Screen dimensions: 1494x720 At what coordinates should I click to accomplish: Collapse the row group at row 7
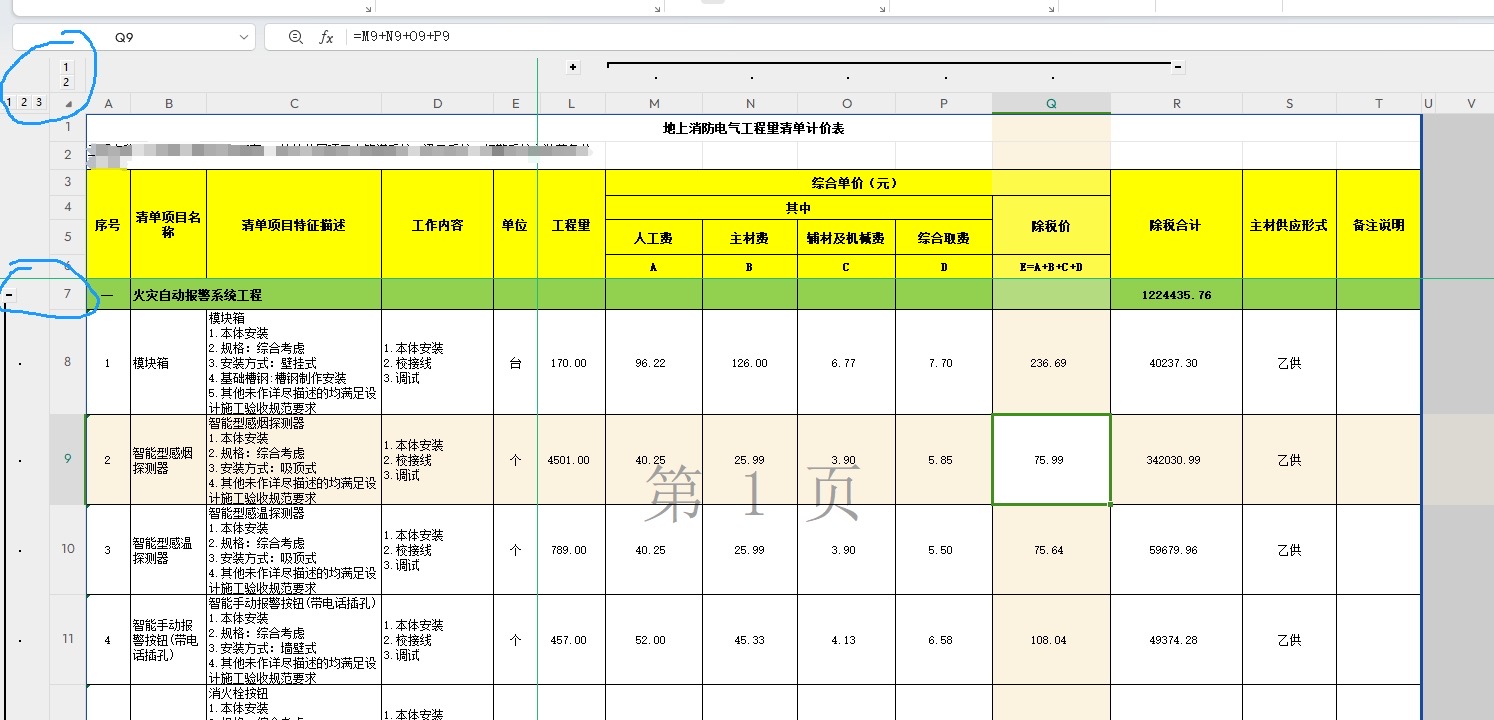coord(9,295)
